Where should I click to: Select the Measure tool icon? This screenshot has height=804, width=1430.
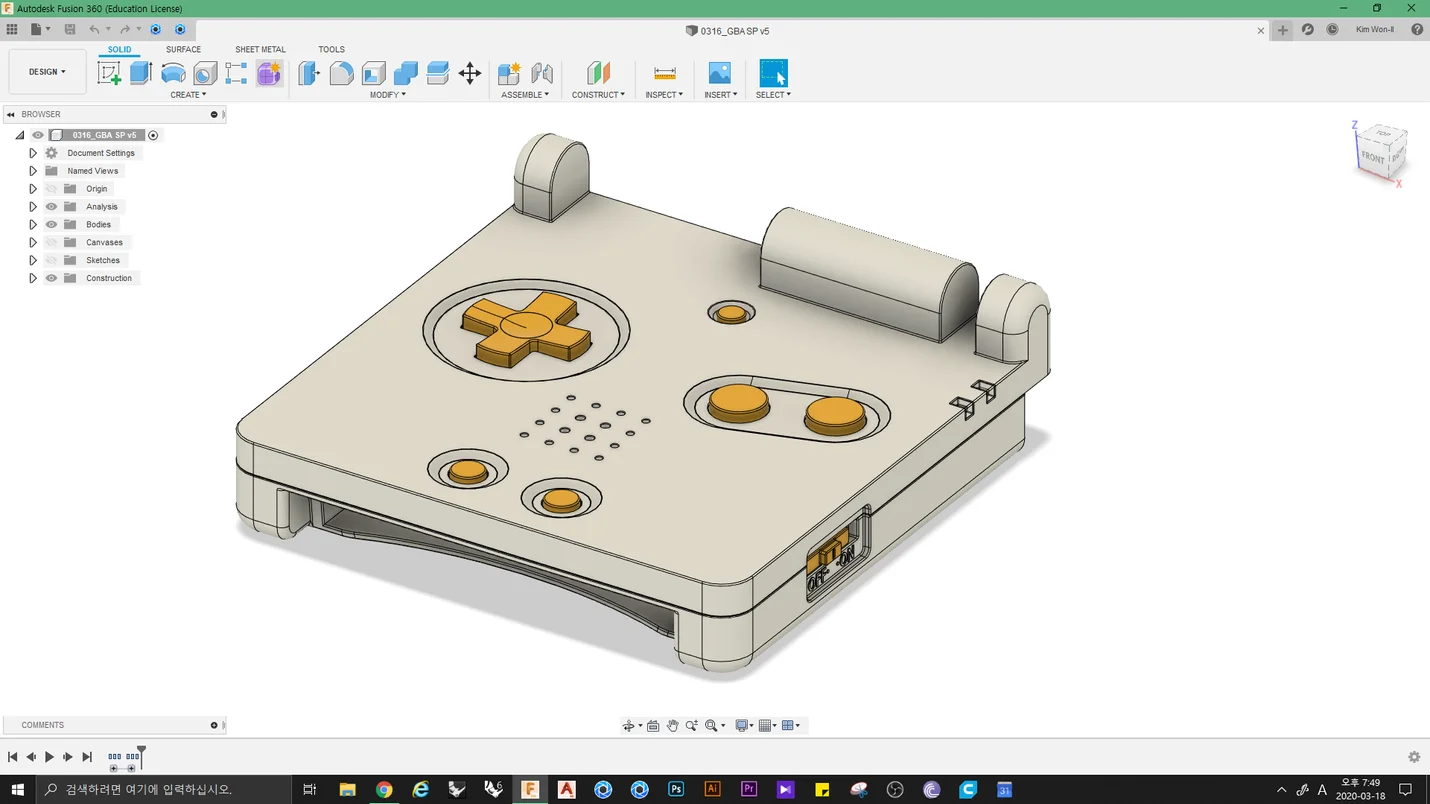point(664,73)
